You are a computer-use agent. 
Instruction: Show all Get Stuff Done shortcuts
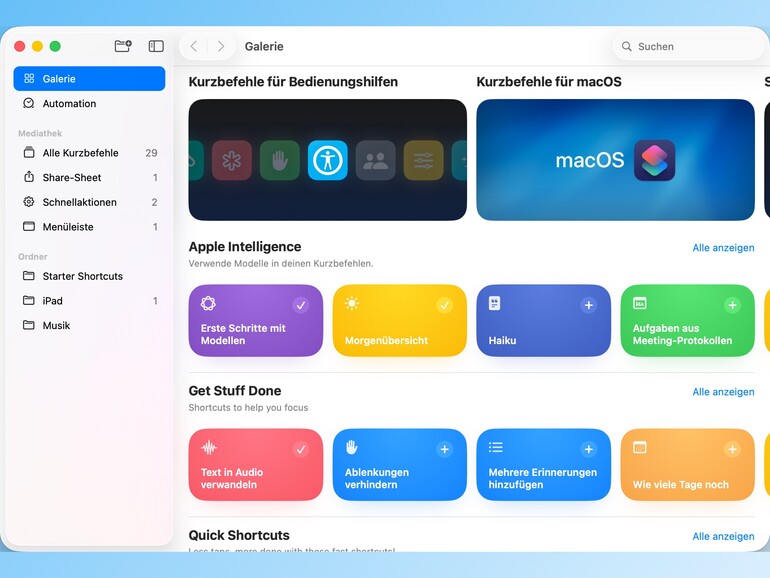(x=723, y=392)
